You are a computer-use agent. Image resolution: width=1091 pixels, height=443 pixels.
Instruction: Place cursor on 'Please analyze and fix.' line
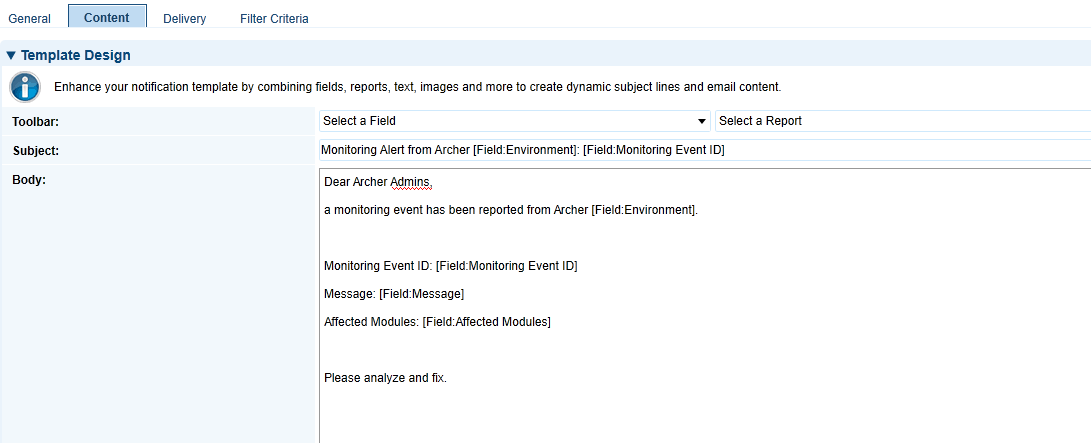click(x=385, y=378)
